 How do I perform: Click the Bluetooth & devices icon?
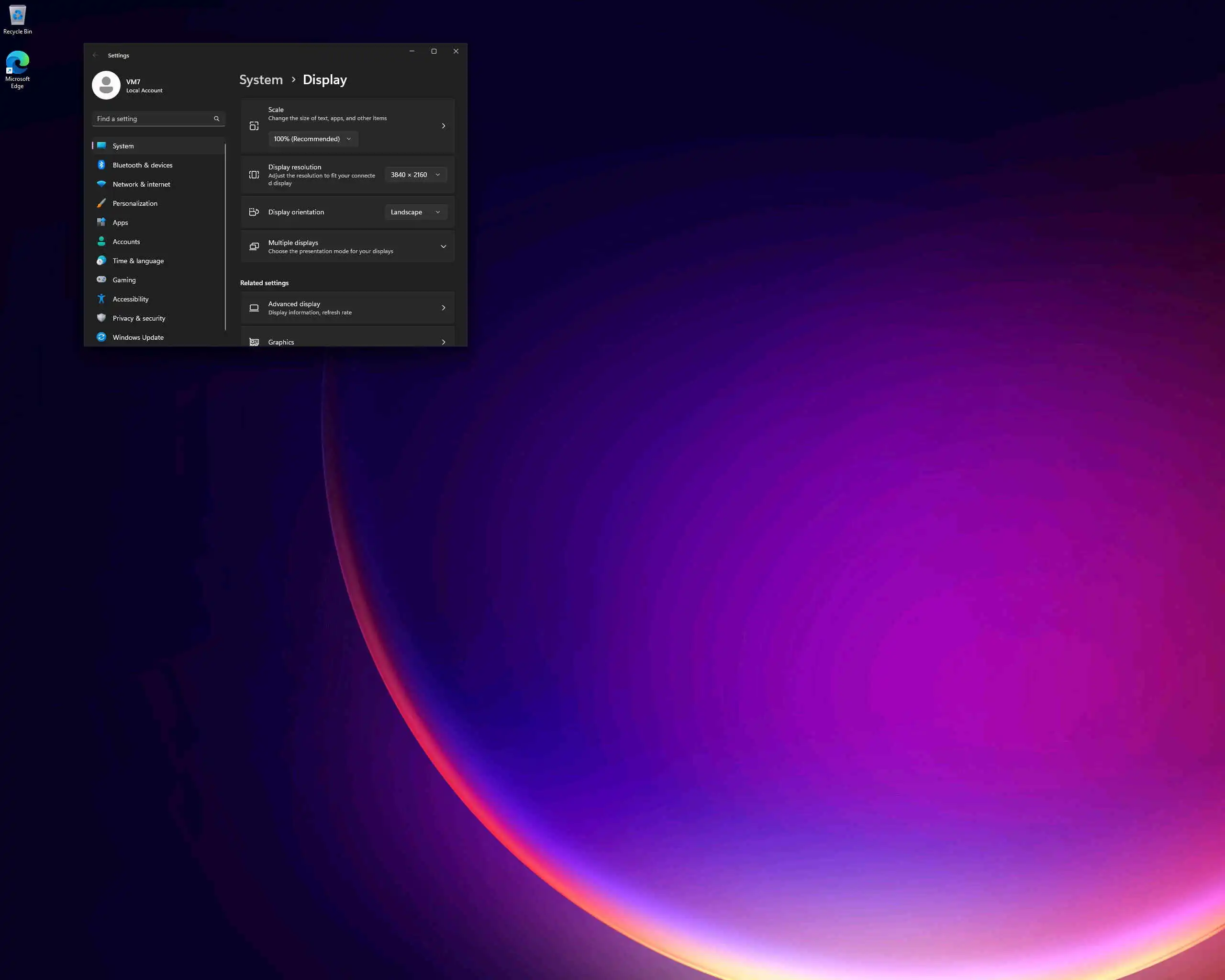click(x=101, y=165)
